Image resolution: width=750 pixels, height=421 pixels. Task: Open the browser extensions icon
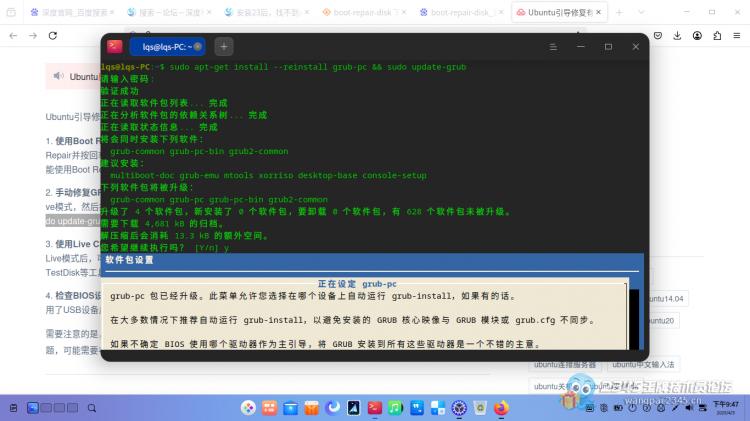tap(717, 35)
